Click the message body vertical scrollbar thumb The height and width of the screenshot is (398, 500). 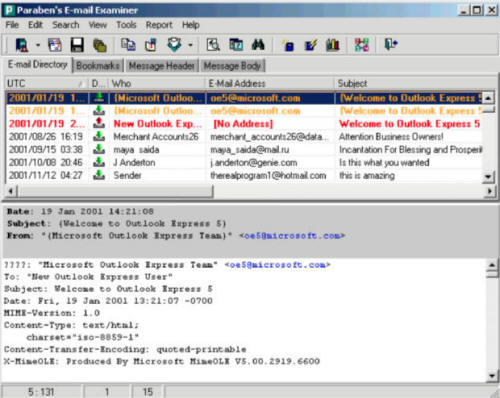pyautogui.click(x=492, y=275)
